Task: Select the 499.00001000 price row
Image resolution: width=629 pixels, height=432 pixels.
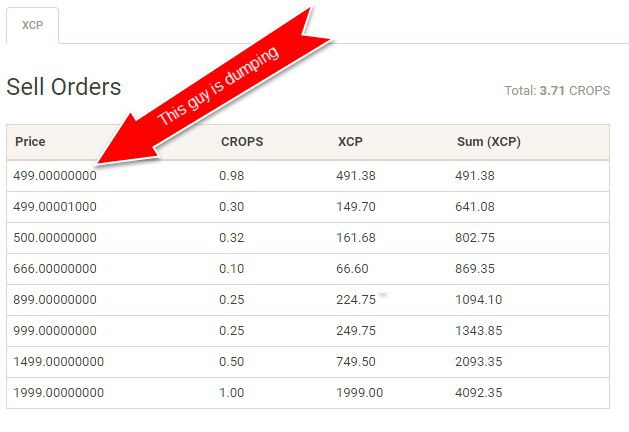Action: [308, 207]
